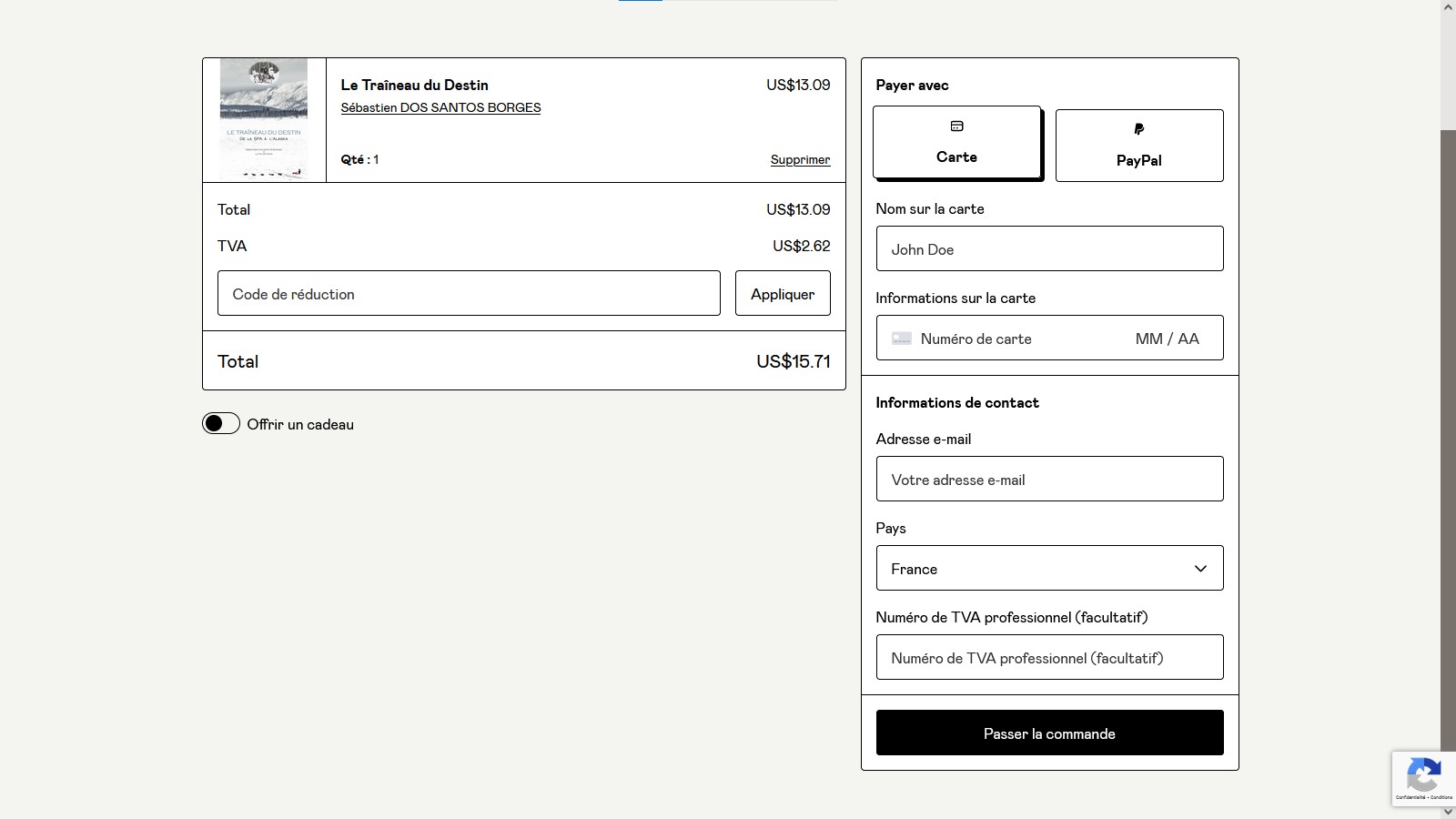The image size is (1456, 819).
Task: Click the card brand icon in card field
Action: pyautogui.click(x=901, y=339)
